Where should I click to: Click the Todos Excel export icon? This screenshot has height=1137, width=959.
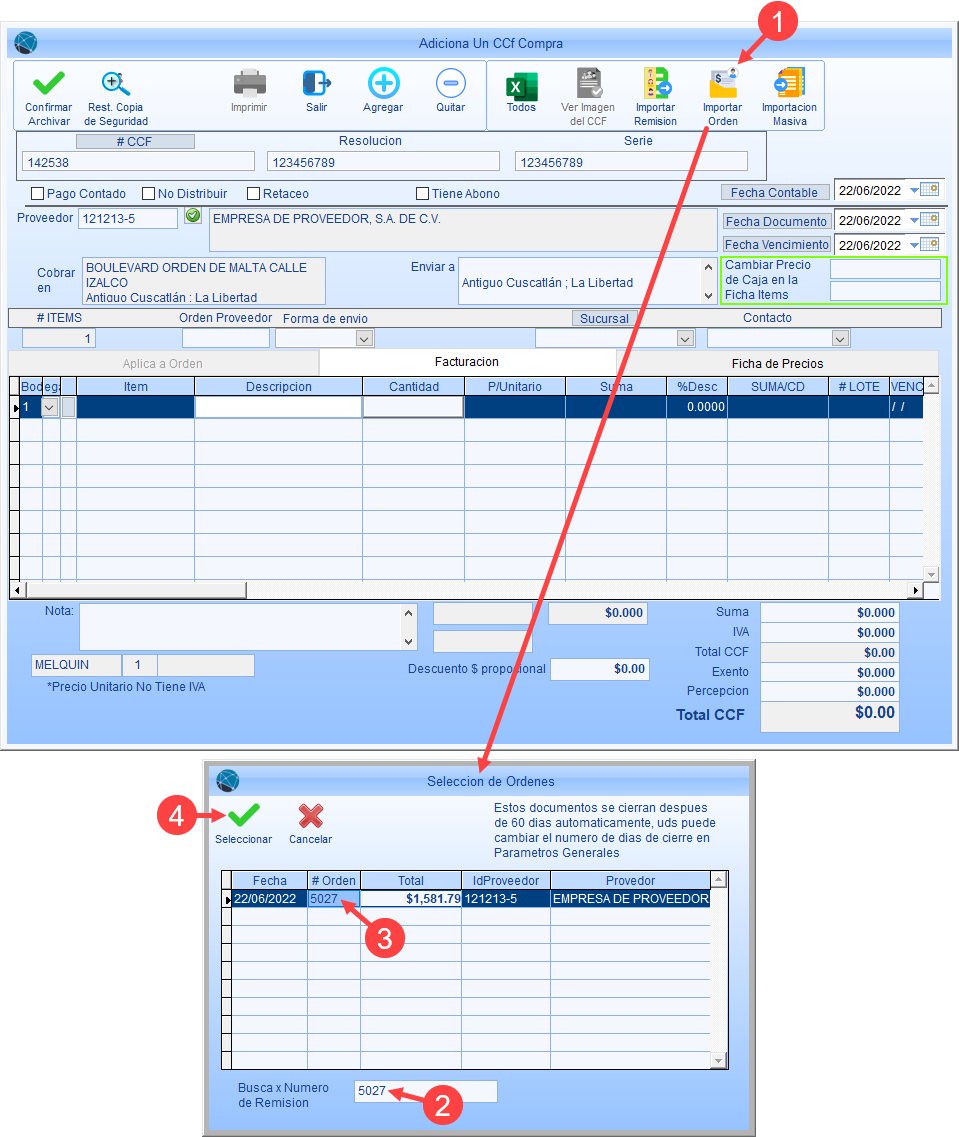(521, 86)
